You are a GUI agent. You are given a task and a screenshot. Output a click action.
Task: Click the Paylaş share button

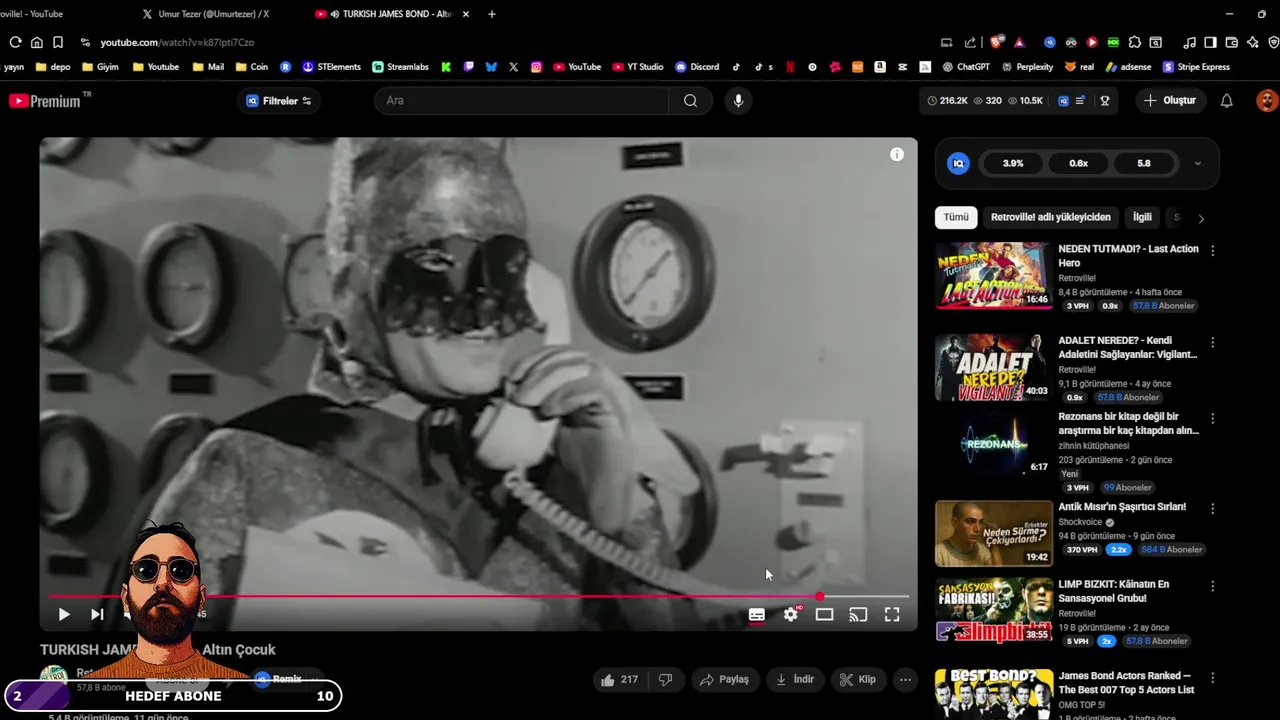point(725,680)
